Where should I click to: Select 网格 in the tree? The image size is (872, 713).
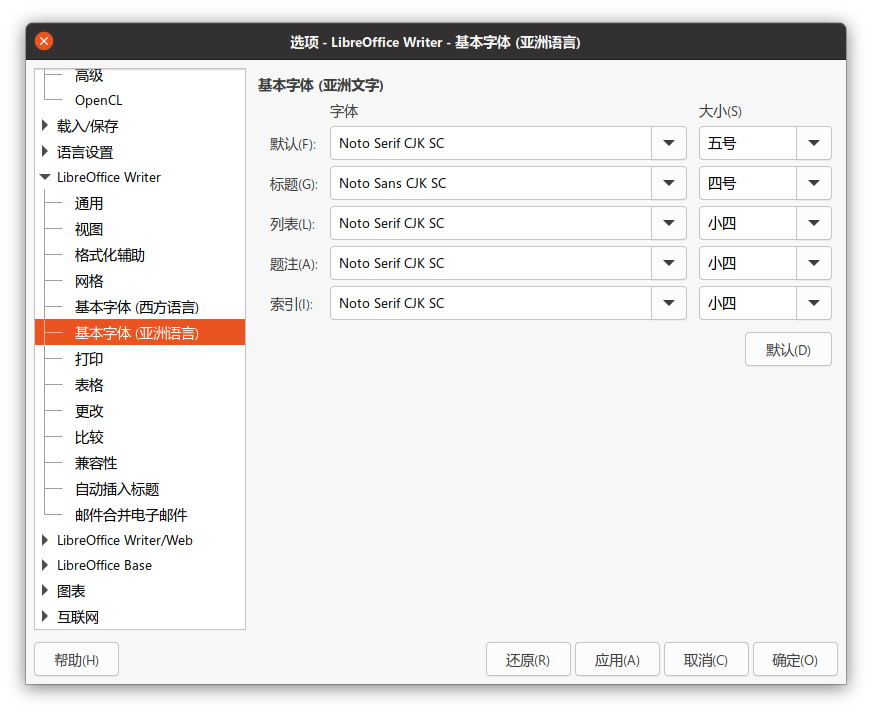point(89,281)
